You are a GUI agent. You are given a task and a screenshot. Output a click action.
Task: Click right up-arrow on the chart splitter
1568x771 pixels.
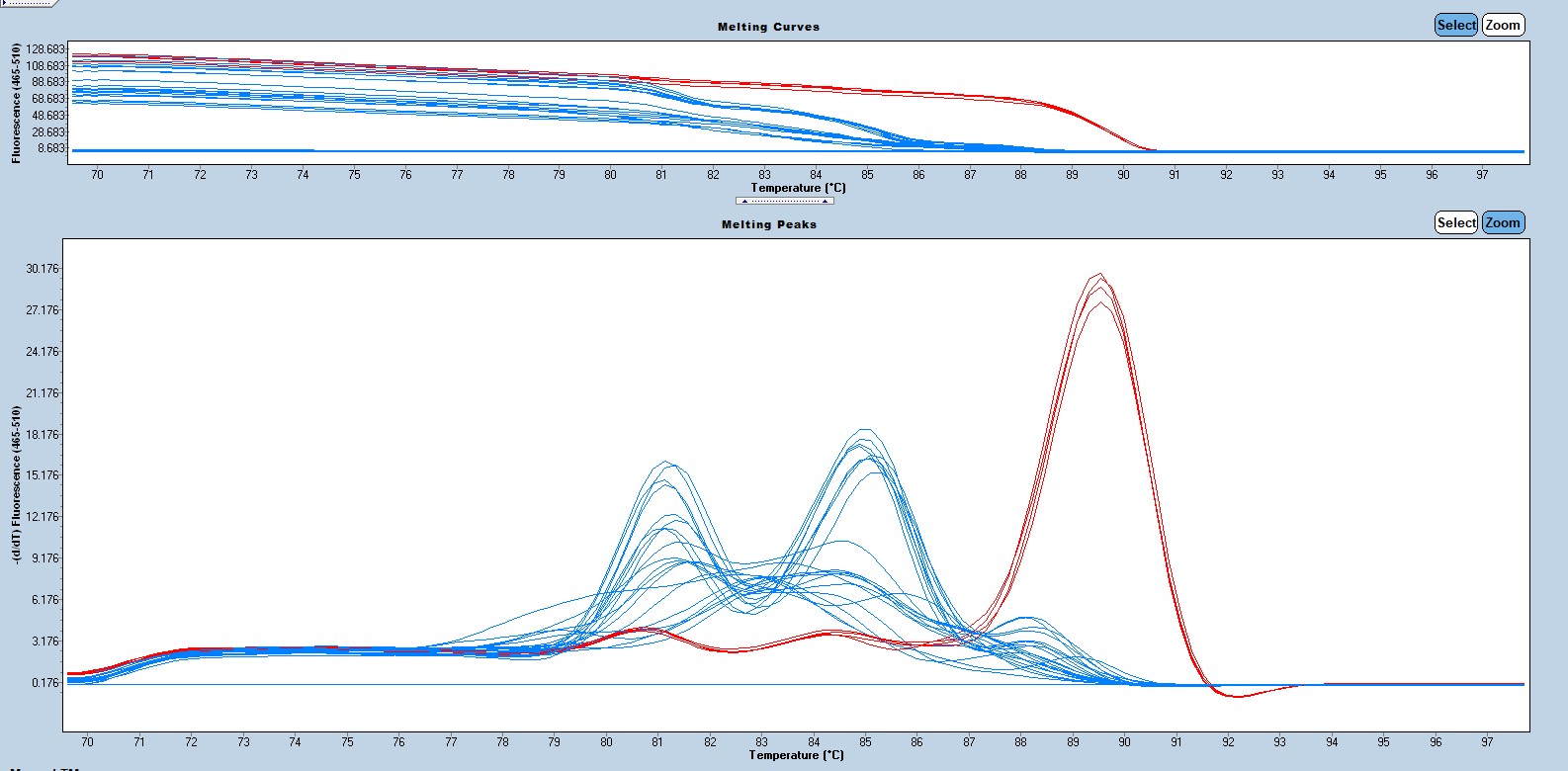pos(825,201)
